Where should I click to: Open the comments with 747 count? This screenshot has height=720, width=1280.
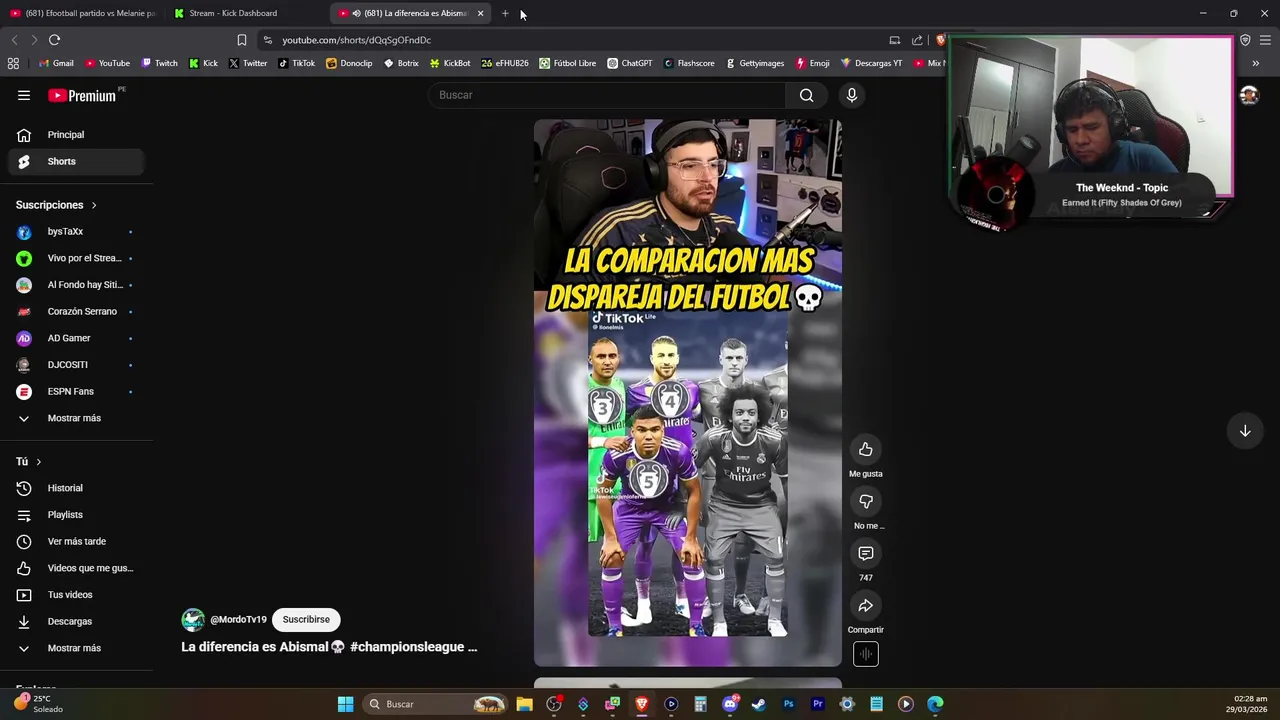[x=866, y=554]
